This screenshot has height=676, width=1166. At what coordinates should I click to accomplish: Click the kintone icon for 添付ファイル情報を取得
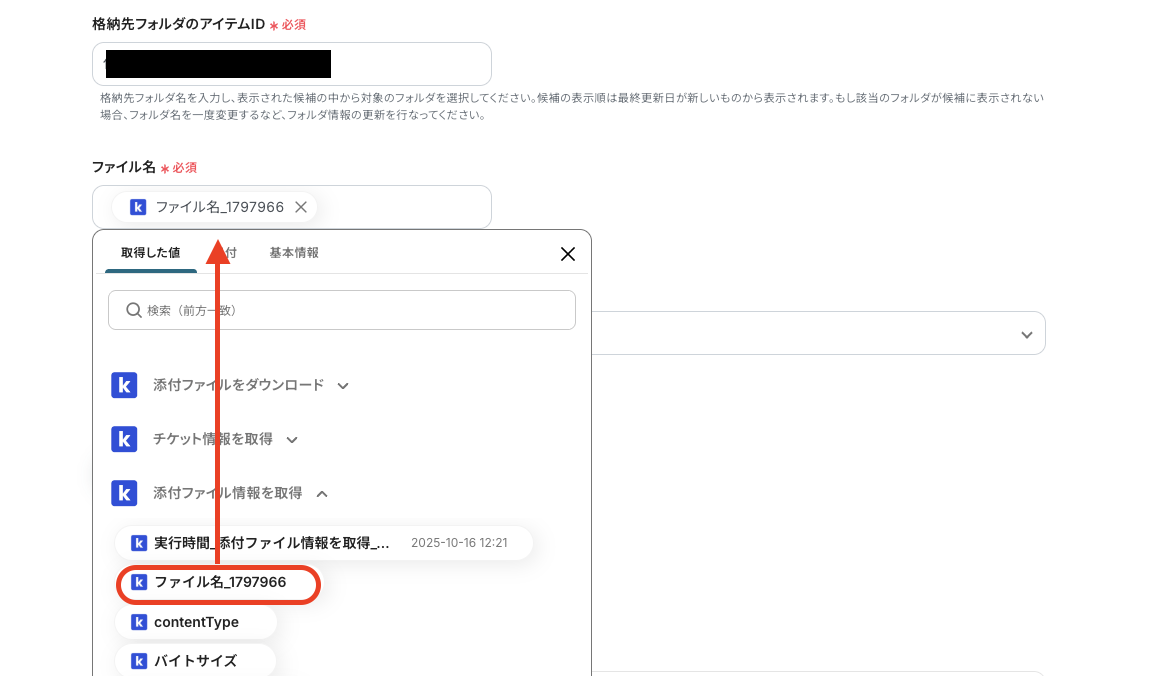[124, 493]
